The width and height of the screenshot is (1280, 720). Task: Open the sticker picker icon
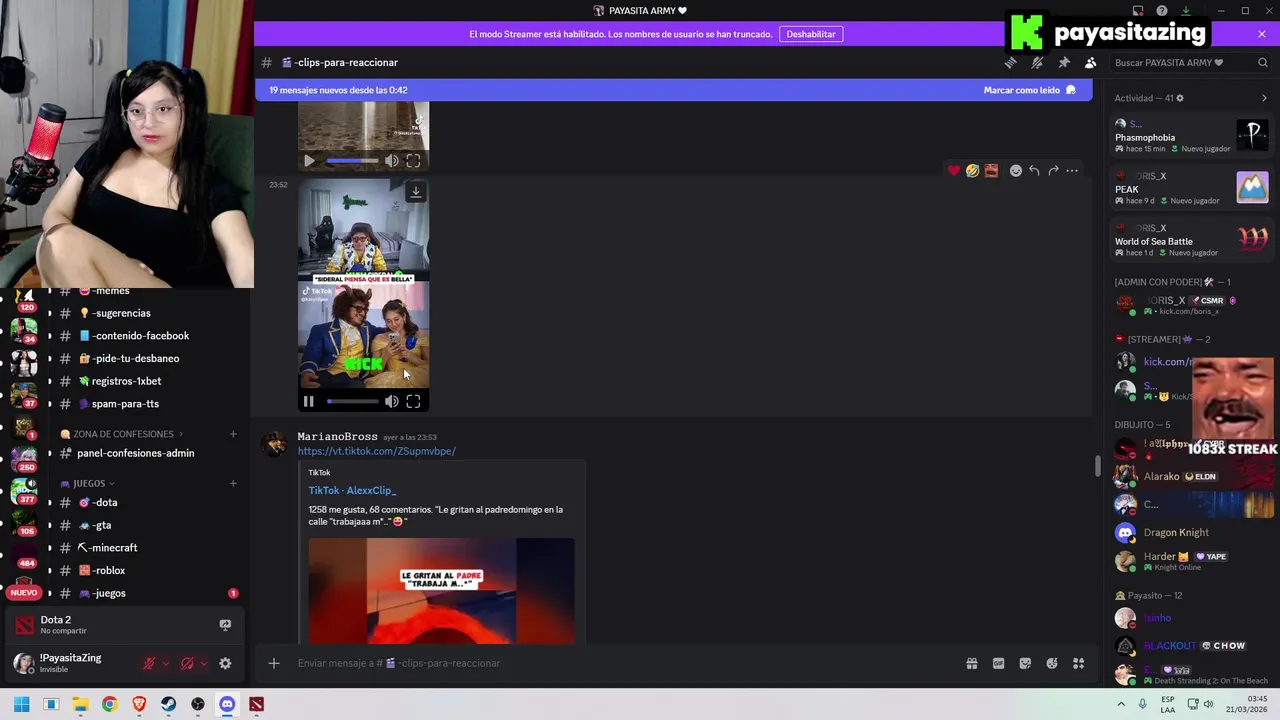pos(1025,663)
